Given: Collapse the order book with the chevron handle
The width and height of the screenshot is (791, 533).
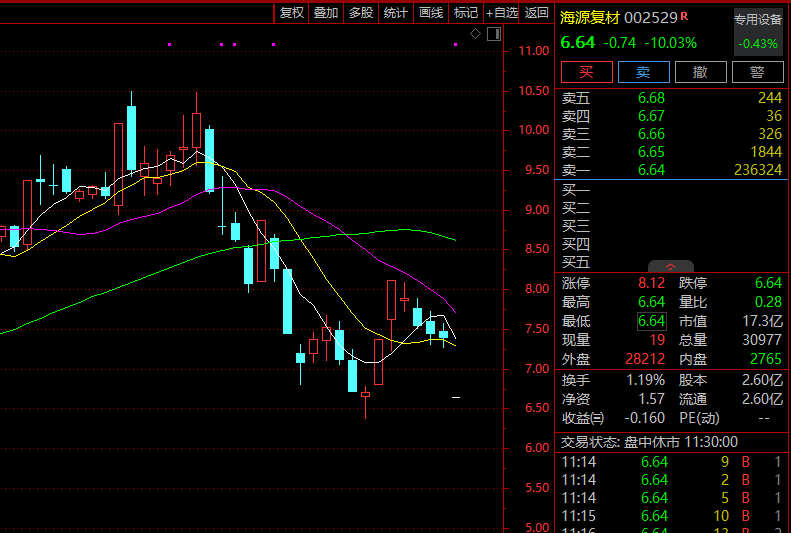Looking at the screenshot, I should [671, 267].
